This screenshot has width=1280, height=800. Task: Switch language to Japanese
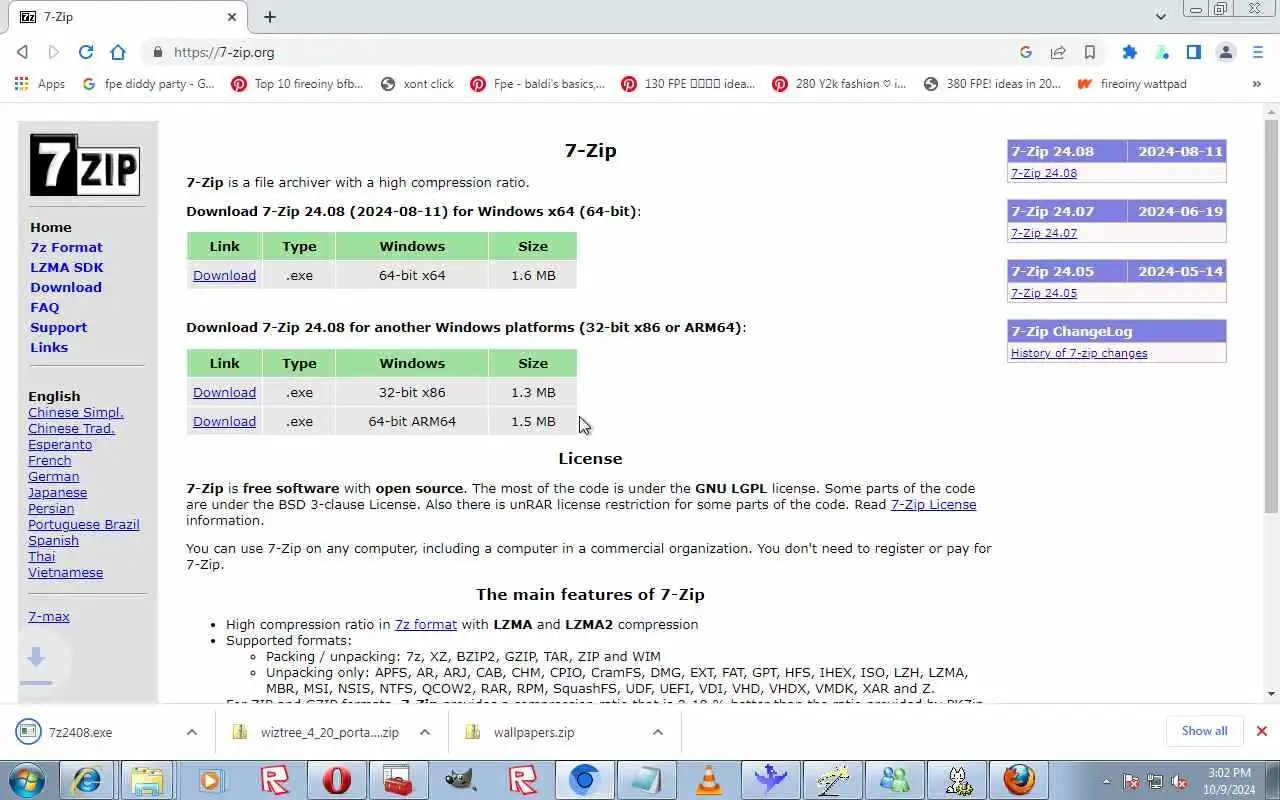(x=57, y=492)
